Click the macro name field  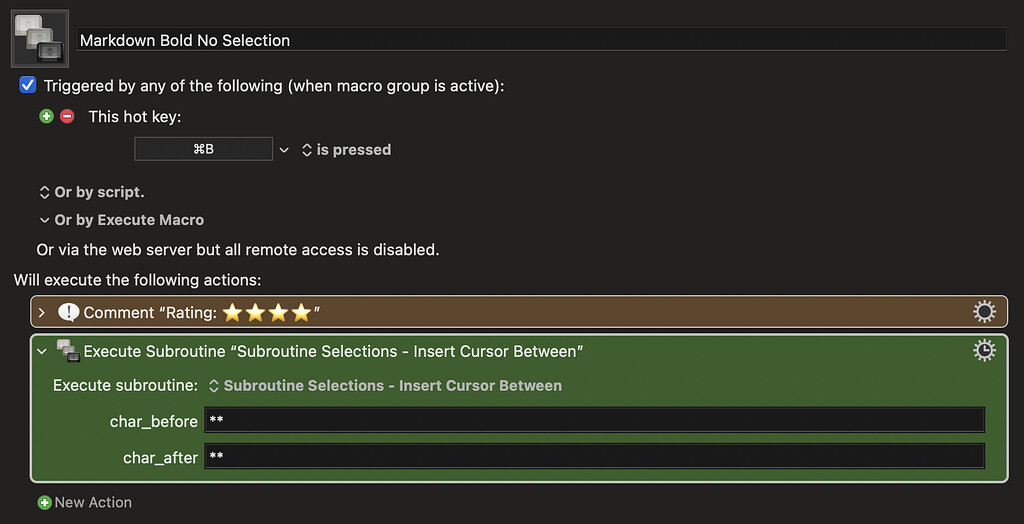pyautogui.click(x=540, y=40)
